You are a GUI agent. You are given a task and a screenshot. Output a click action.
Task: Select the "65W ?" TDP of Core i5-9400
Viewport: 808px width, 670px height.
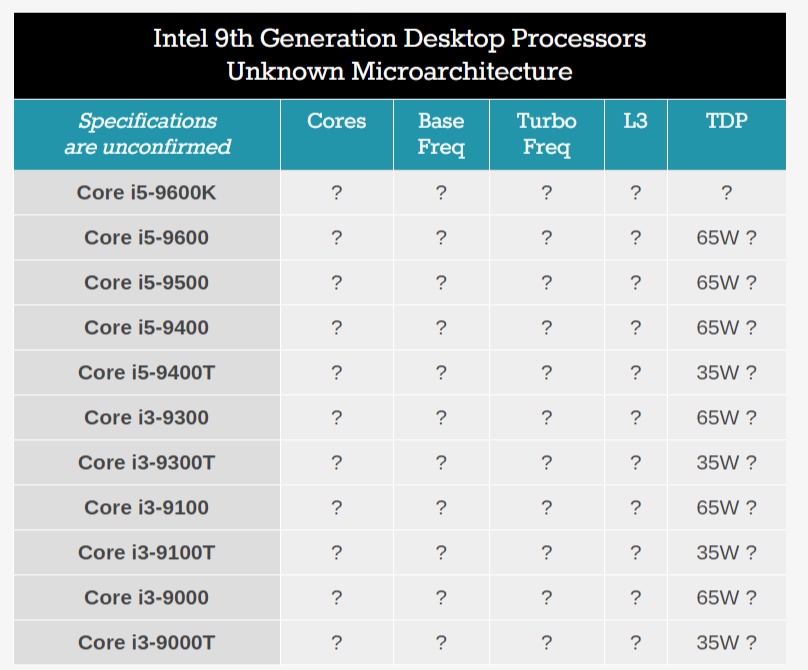pyautogui.click(x=727, y=328)
